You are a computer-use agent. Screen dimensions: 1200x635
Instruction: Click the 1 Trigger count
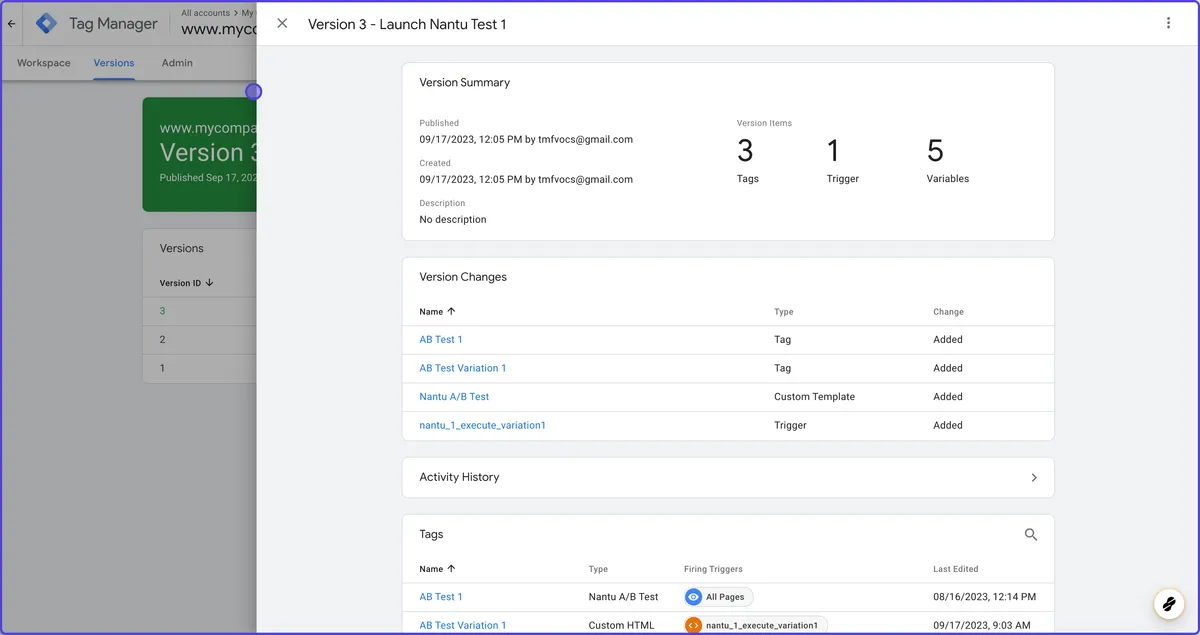(842, 160)
